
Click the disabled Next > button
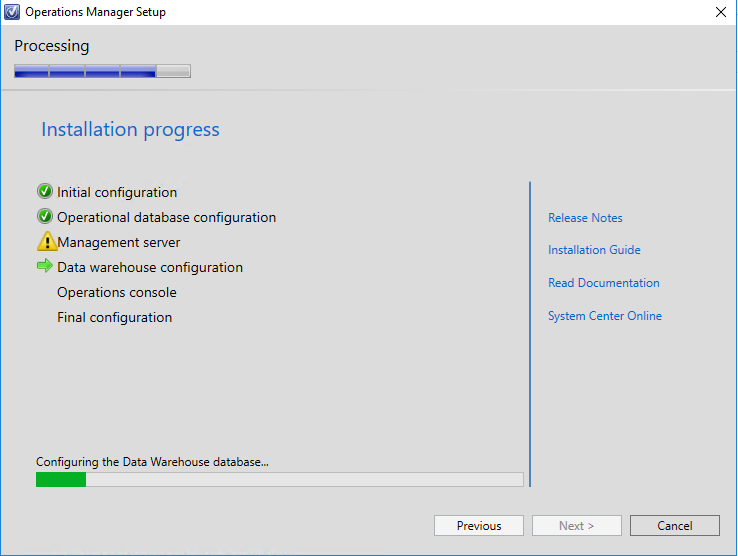tap(577, 525)
